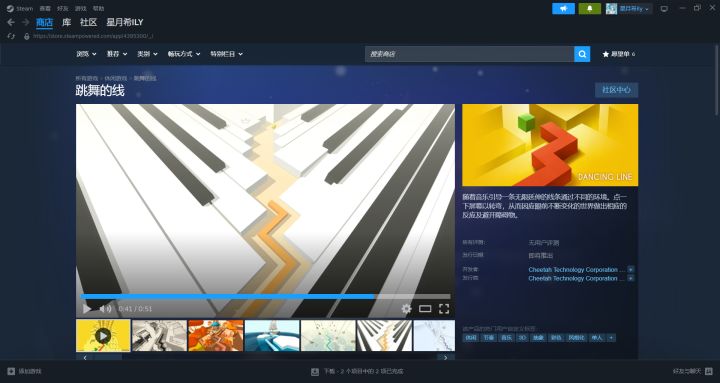The height and width of the screenshot is (383, 720).
Task: Select the blue water screenshot thumbnail
Action: point(272,336)
